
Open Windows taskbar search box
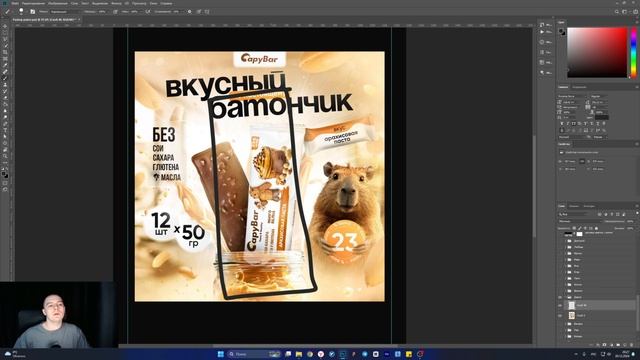coord(255,354)
